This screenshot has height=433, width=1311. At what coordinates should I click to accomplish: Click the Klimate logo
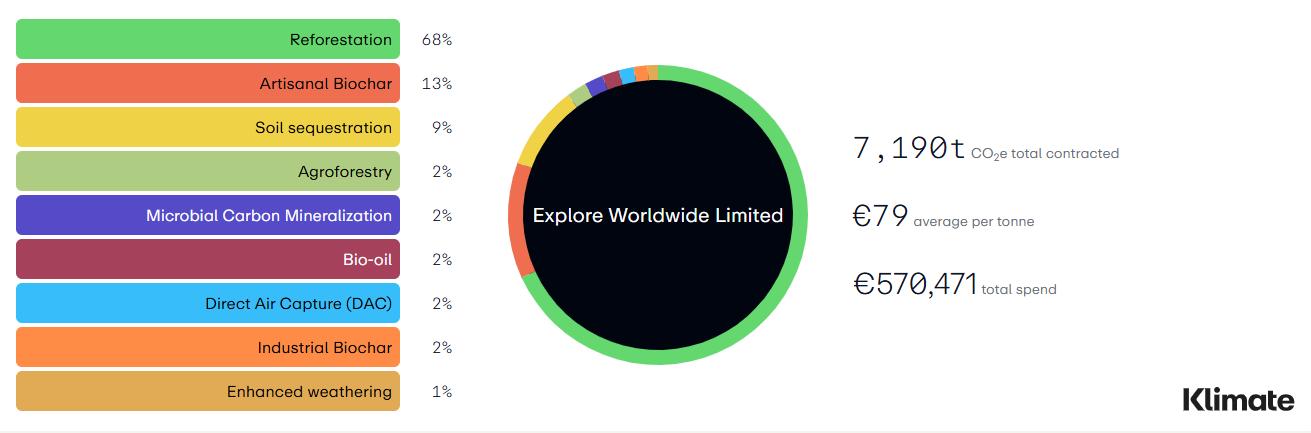1238,399
